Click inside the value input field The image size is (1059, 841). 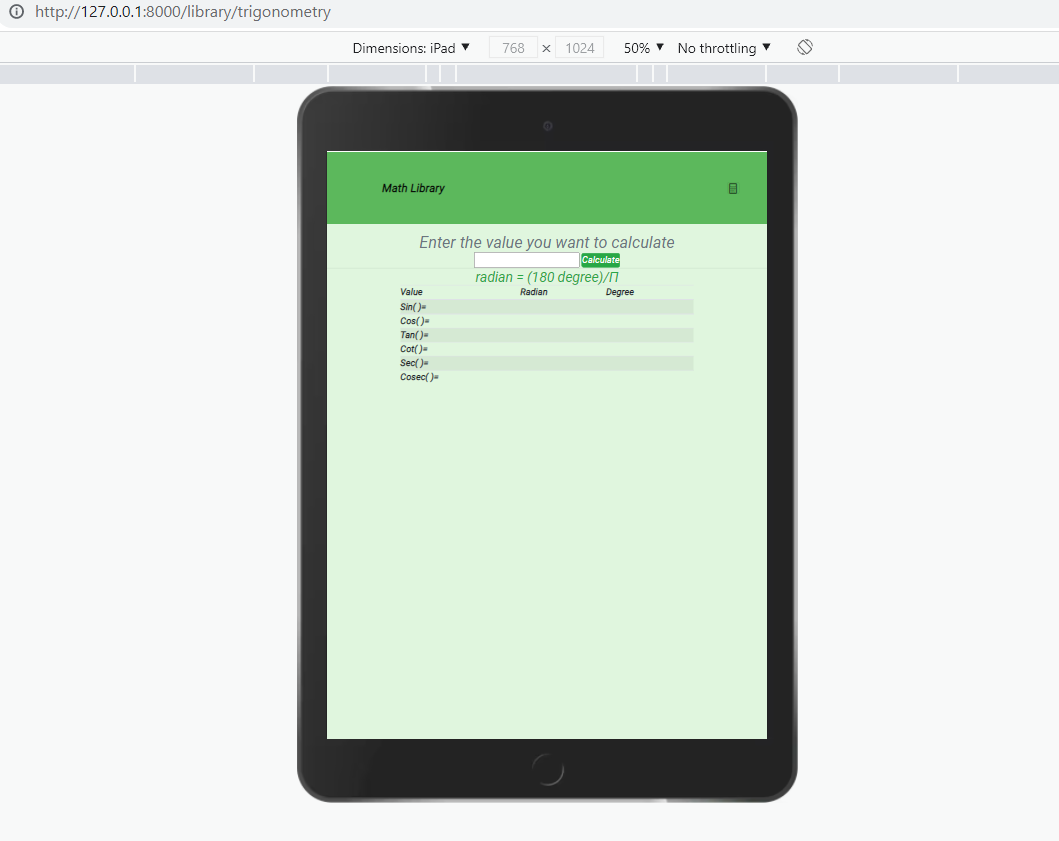coord(525,259)
